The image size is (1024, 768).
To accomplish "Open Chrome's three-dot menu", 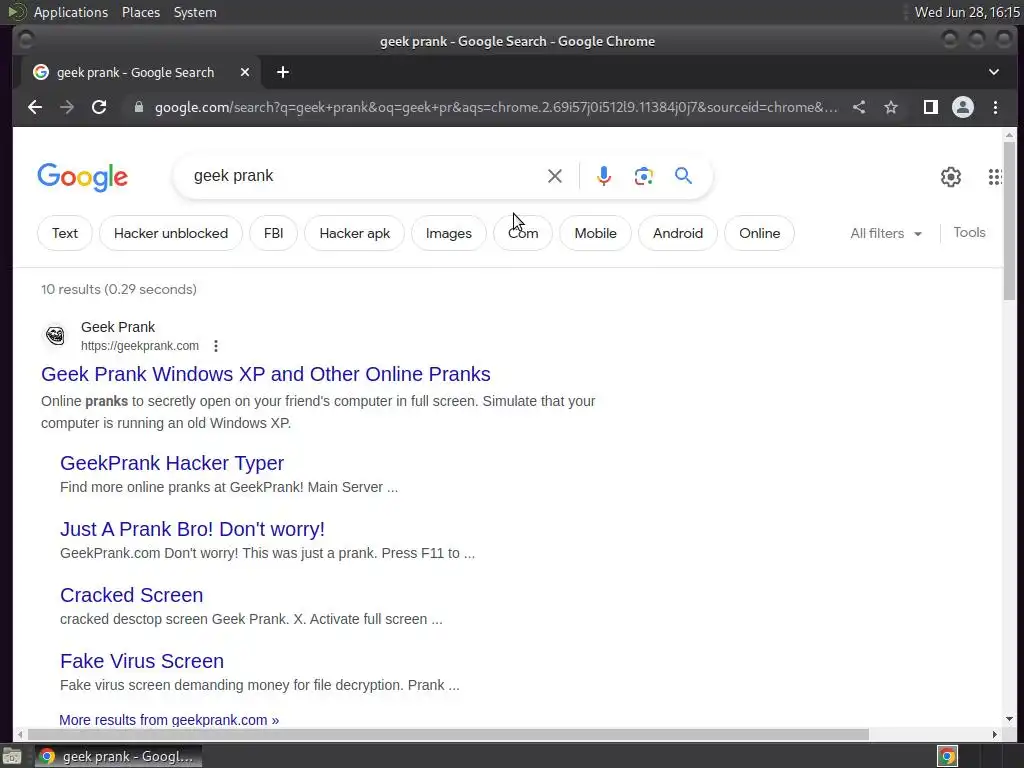I will pyautogui.click(x=995, y=107).
